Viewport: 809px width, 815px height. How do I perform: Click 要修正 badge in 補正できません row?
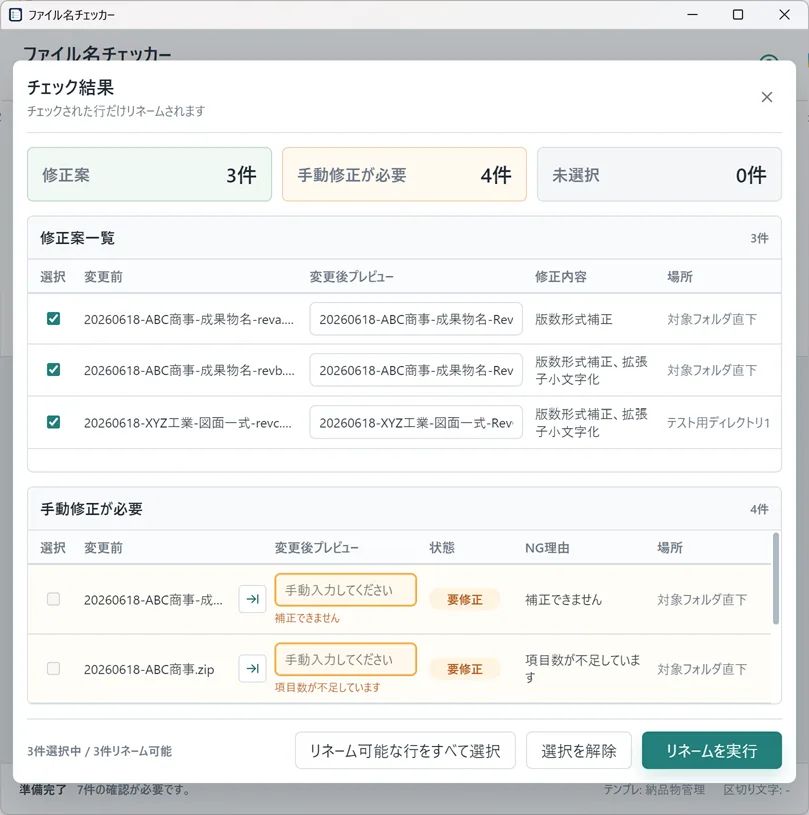tap(464, 599)
